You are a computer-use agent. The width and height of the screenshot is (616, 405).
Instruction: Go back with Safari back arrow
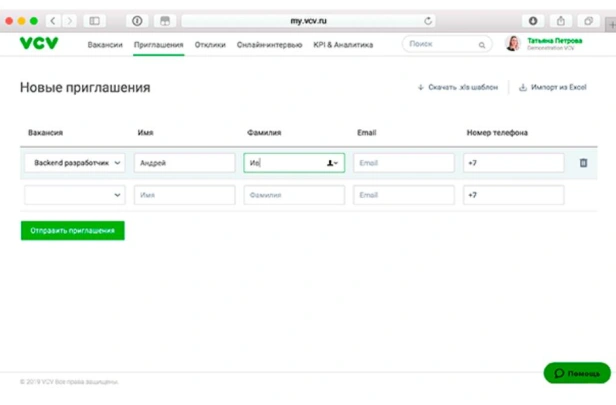click(53, 21)
